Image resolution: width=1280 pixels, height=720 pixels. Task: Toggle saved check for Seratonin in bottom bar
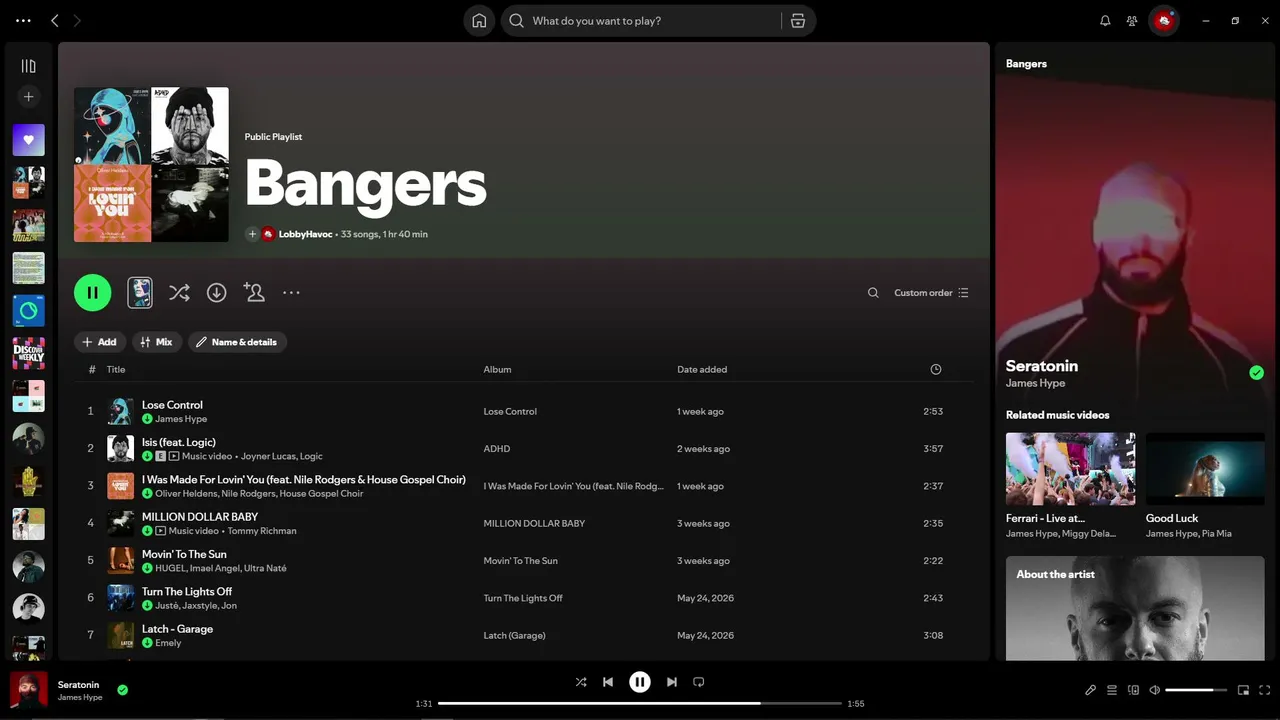point(122,690)
